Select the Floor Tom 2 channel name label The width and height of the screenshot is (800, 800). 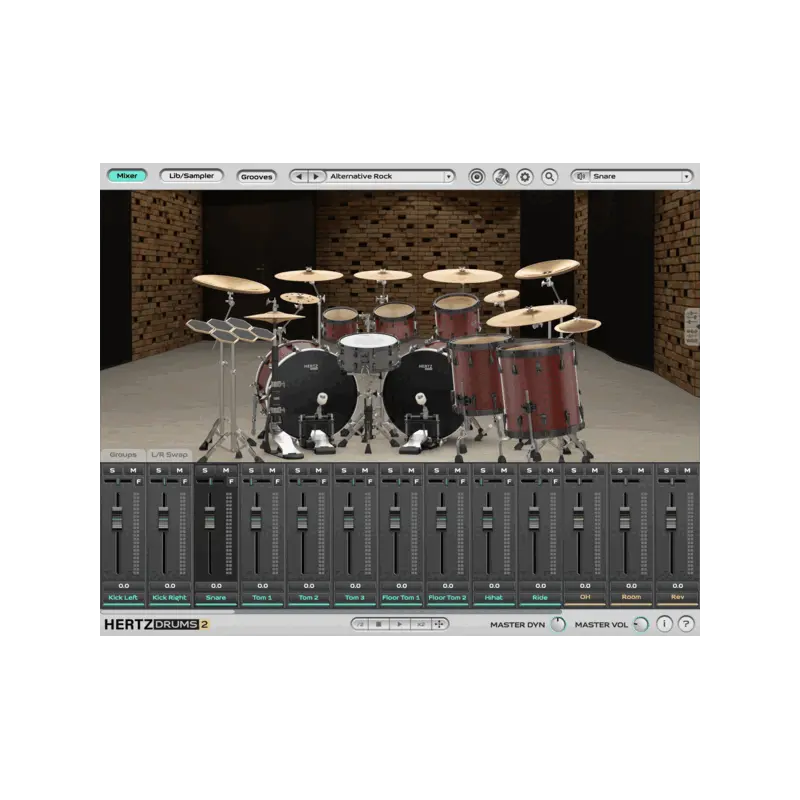click(447, 597)
